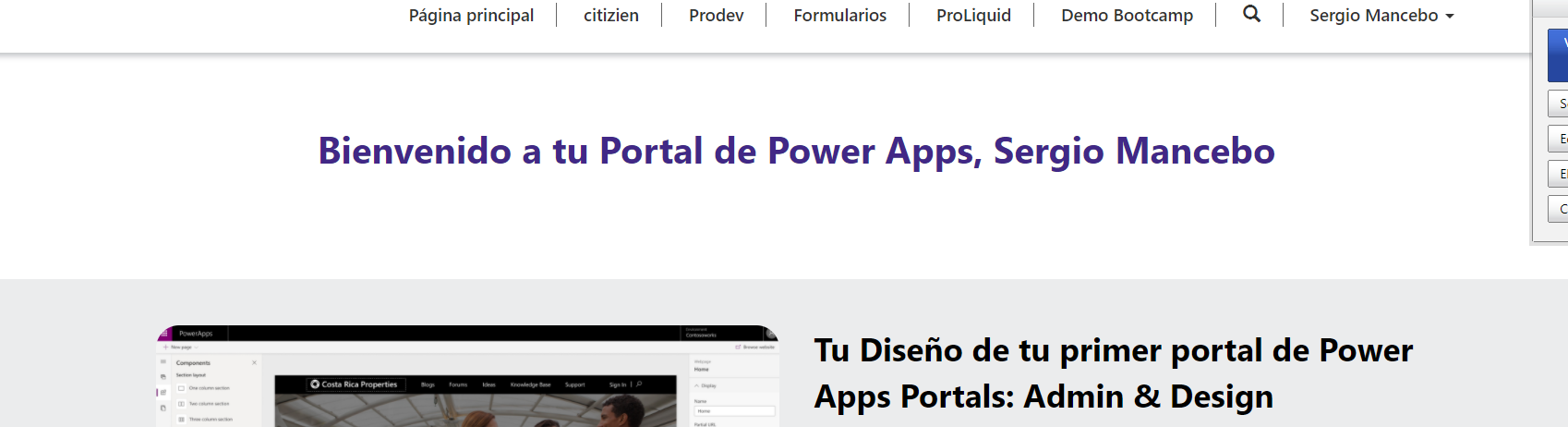Open the Demo Bootcamp link
Viewport: 1568px width, 427px height.
(x=1127, y=16)
